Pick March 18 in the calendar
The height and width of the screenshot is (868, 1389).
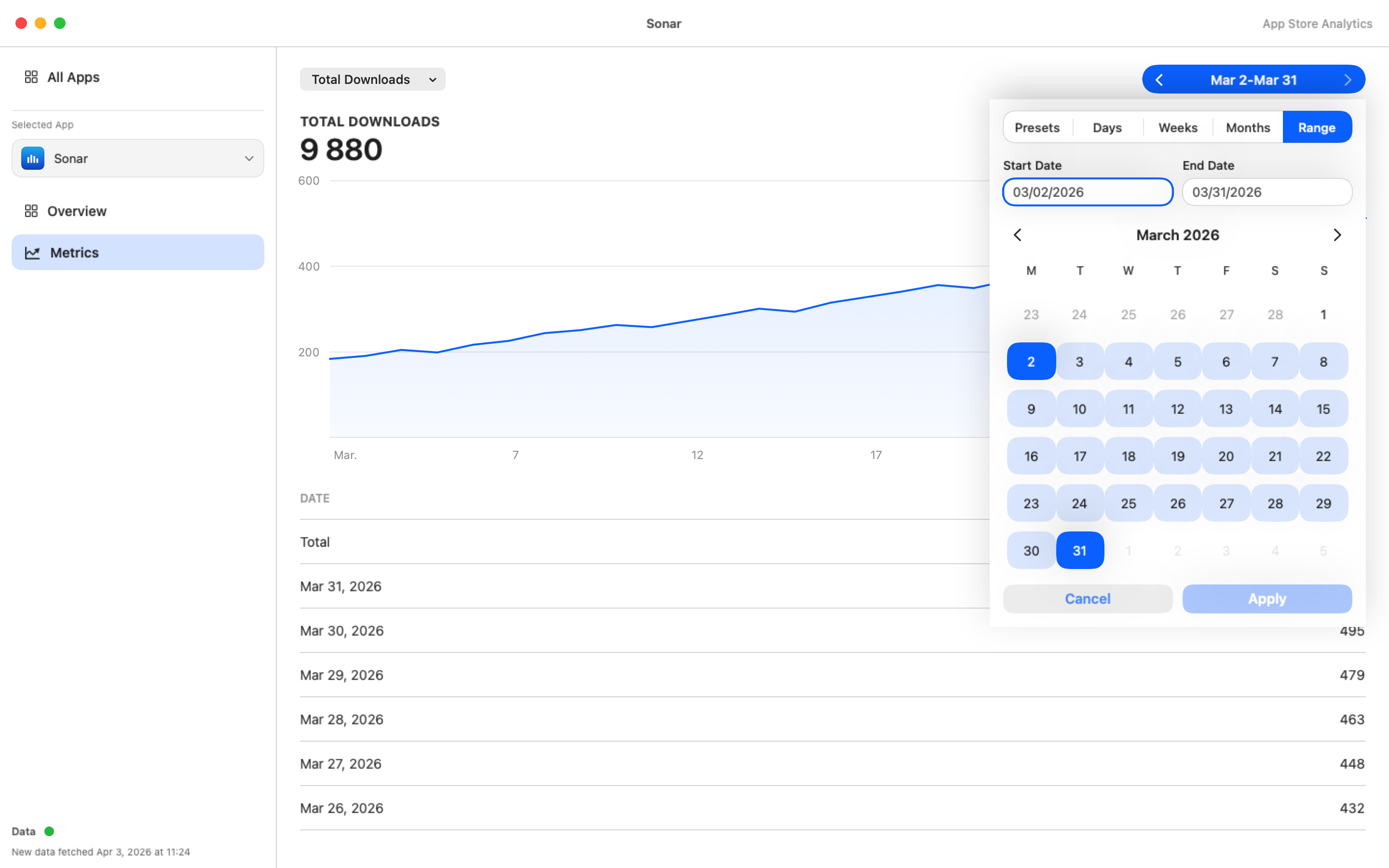[1129, 456]
